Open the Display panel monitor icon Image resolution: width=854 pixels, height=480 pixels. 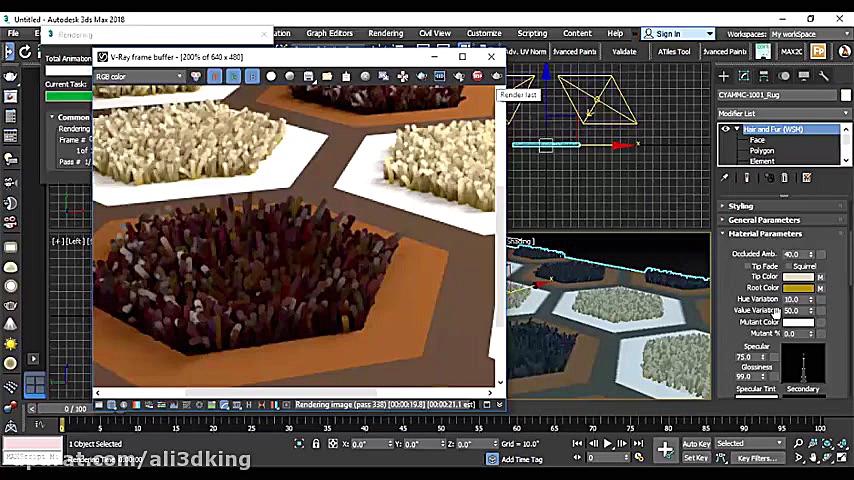804,76
